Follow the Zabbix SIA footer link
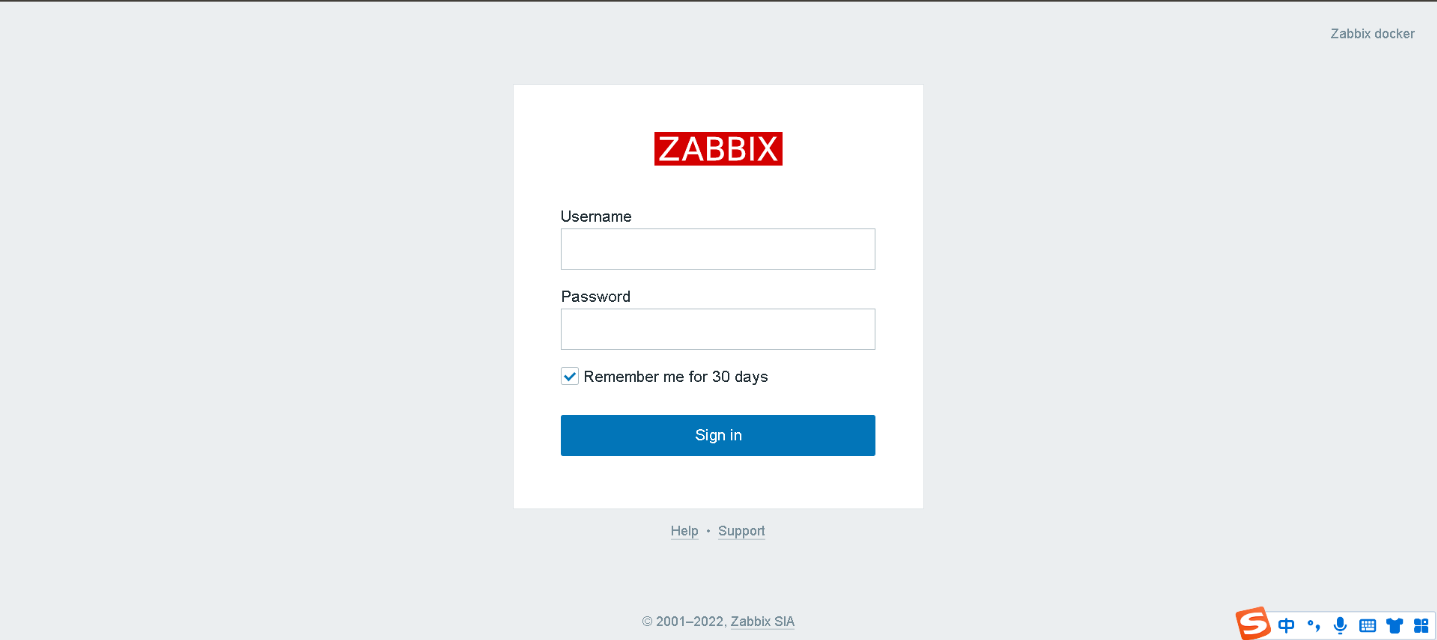This screenshot has width=1437, height=640. (x=762, y=621)
